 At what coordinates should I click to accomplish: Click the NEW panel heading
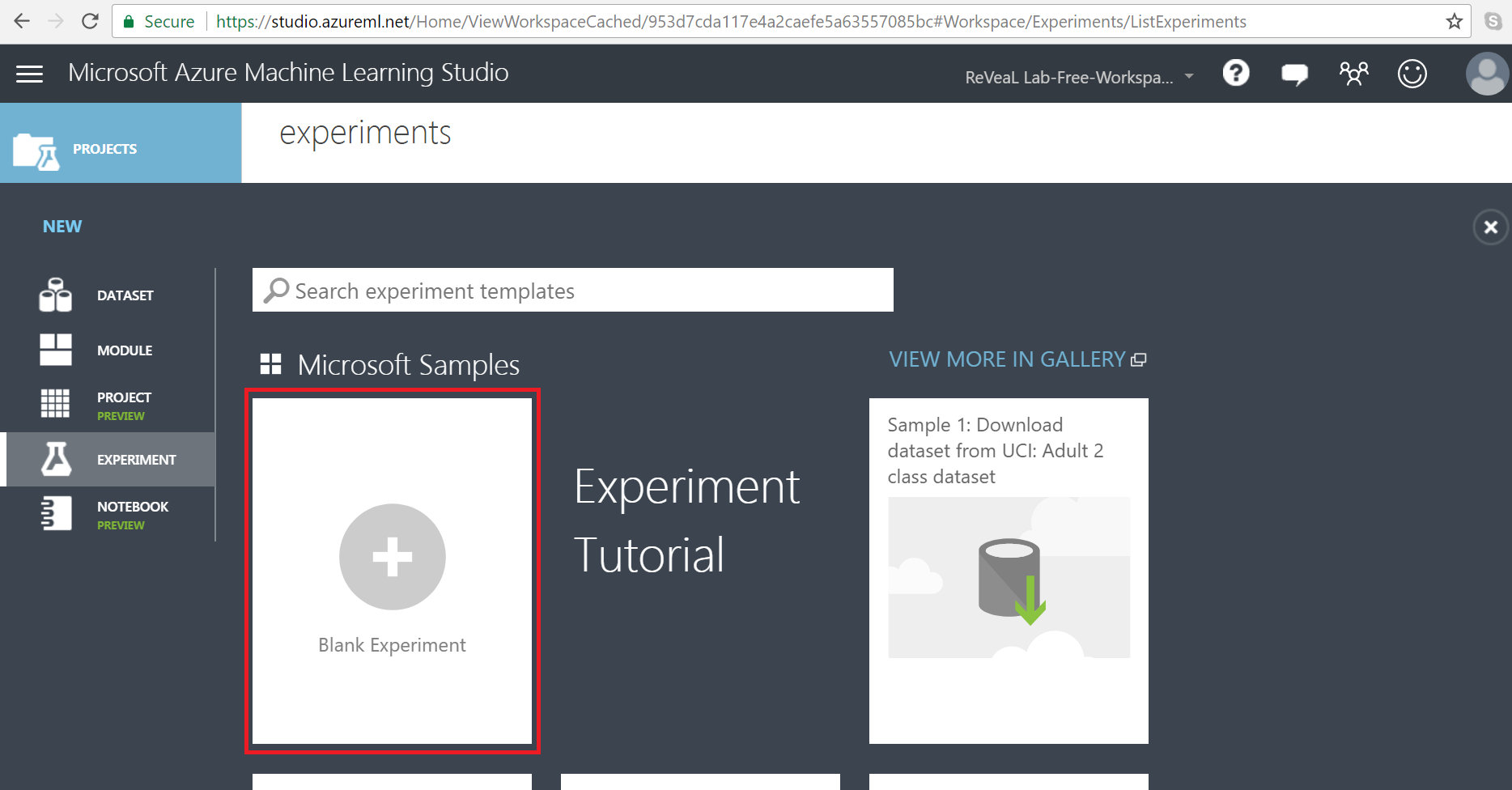pyautogui.click(x=62, y=227)
